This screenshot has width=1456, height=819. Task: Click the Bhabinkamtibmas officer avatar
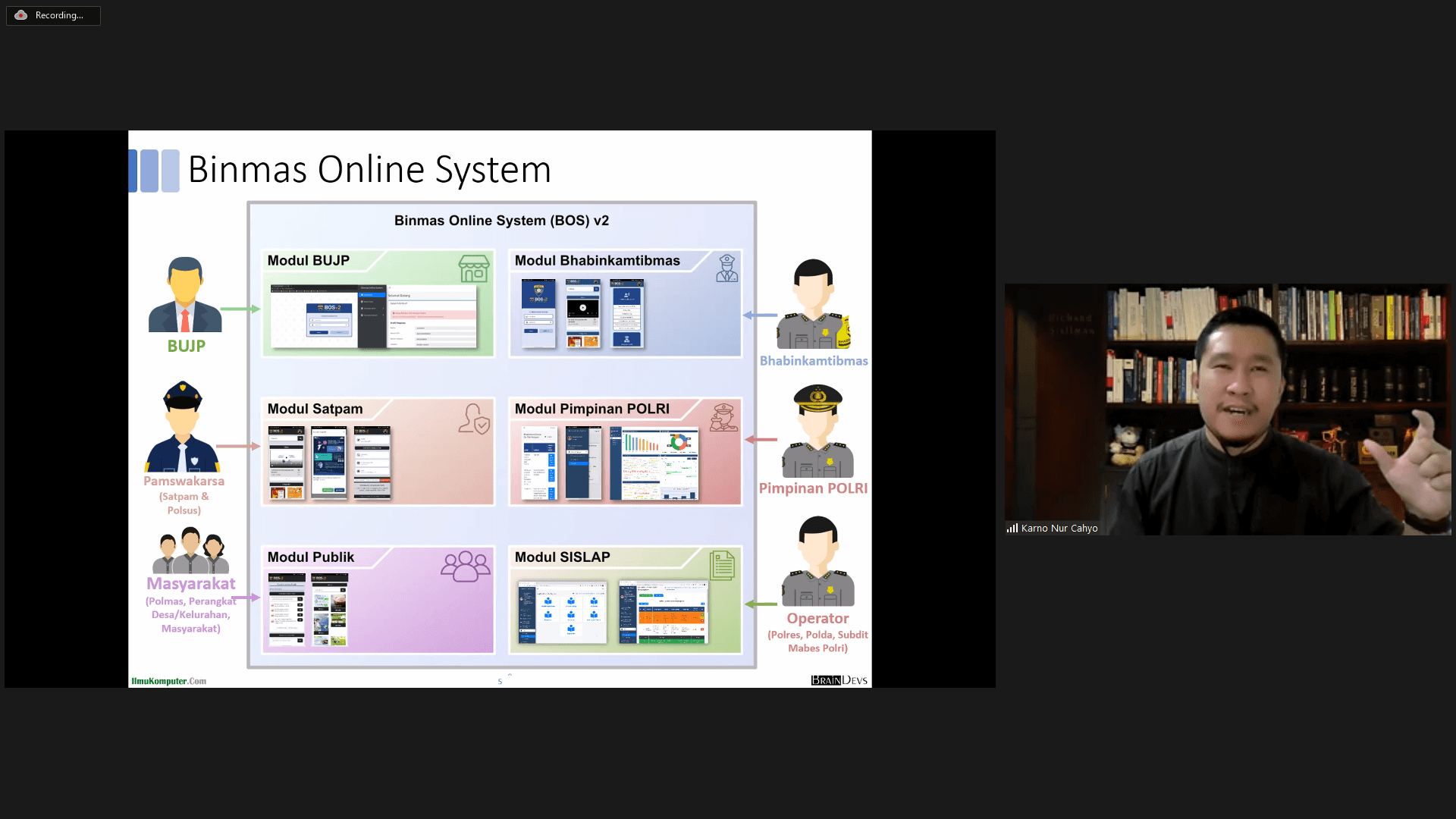pyautogui.click(x=813, y=304)
